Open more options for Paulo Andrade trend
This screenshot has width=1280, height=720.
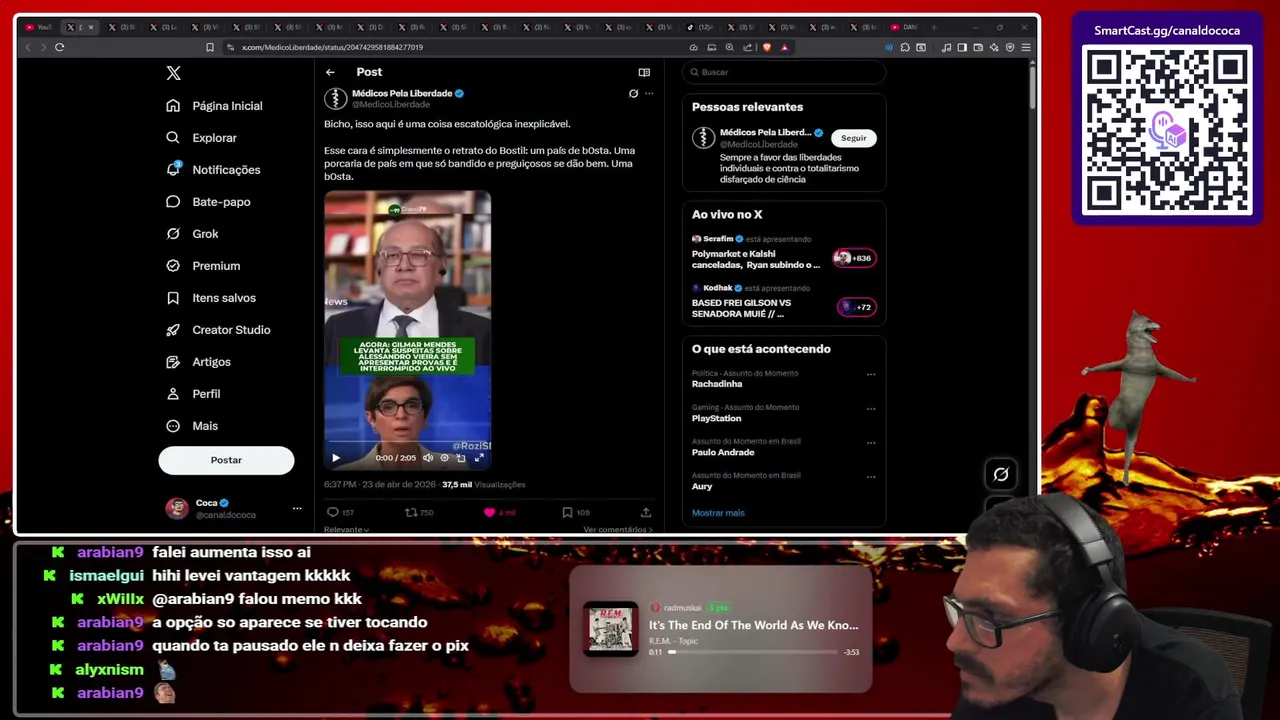click(x=871, y=442)
